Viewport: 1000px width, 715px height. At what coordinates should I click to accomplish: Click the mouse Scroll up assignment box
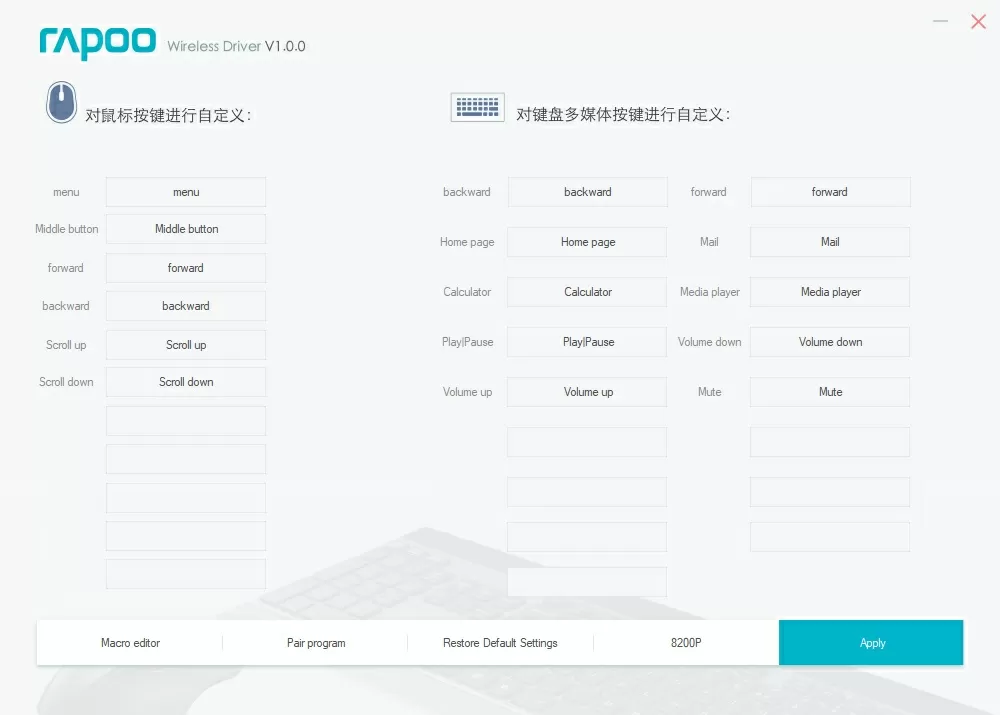coord(186,345)
